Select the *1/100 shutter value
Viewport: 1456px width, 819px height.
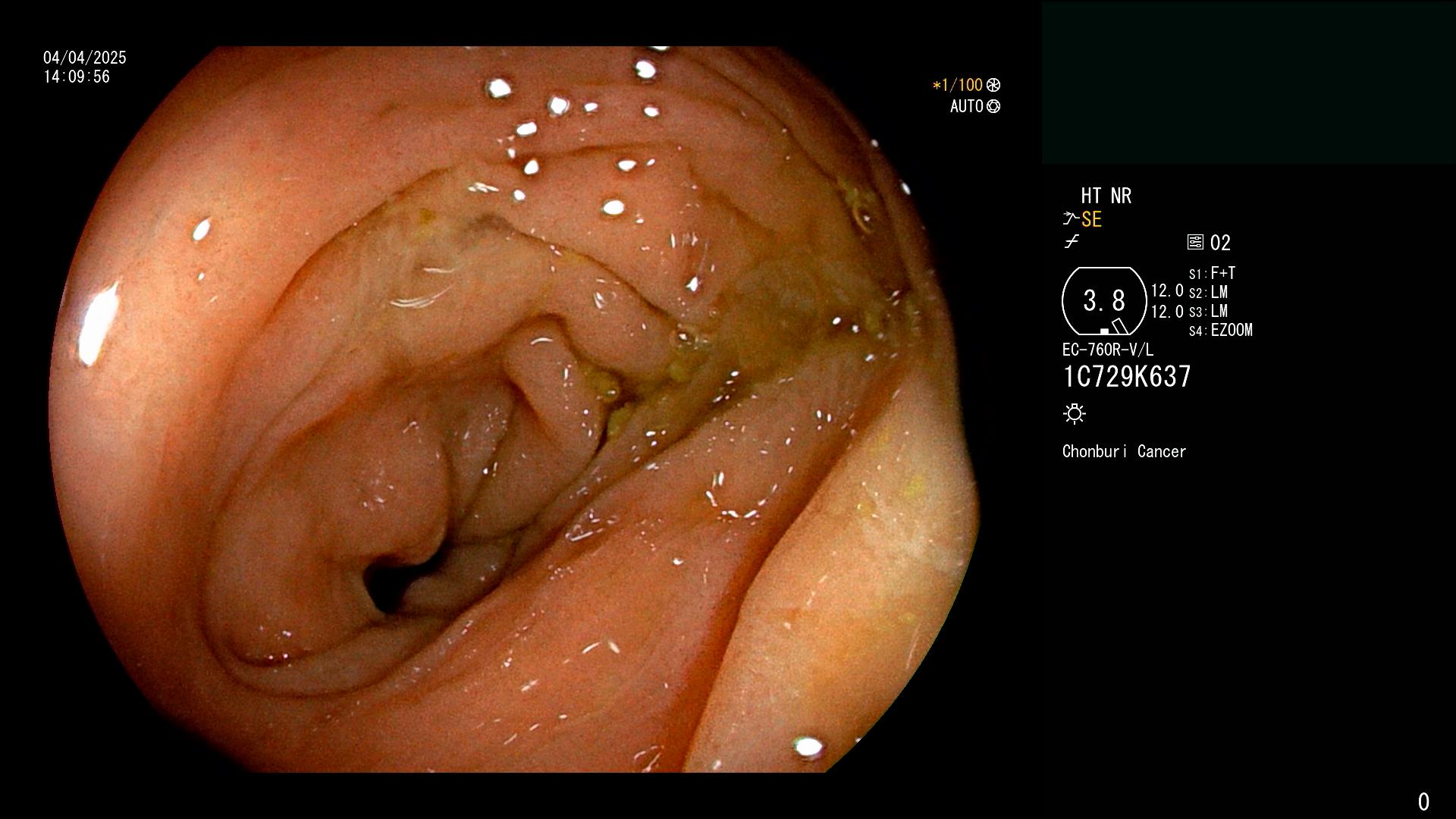pyautogui.click(x=957, y=86)
